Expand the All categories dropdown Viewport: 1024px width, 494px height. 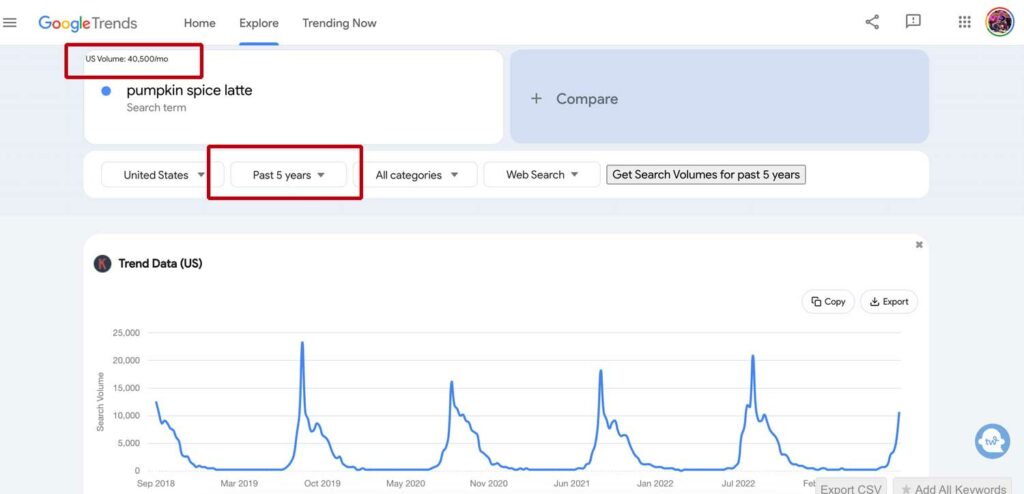(x=417, y=175)
